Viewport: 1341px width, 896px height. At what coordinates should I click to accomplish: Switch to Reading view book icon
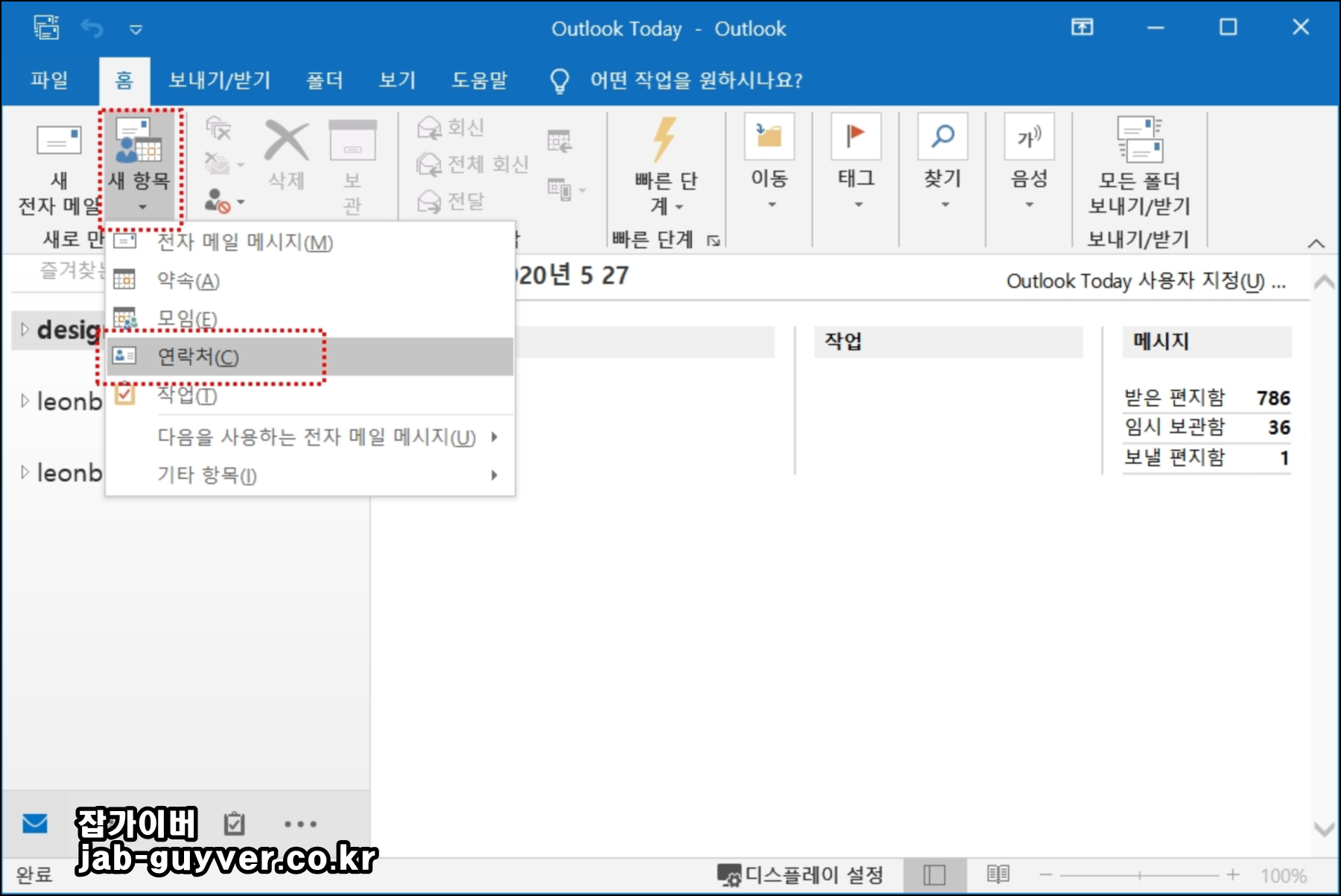coord(998,874)
